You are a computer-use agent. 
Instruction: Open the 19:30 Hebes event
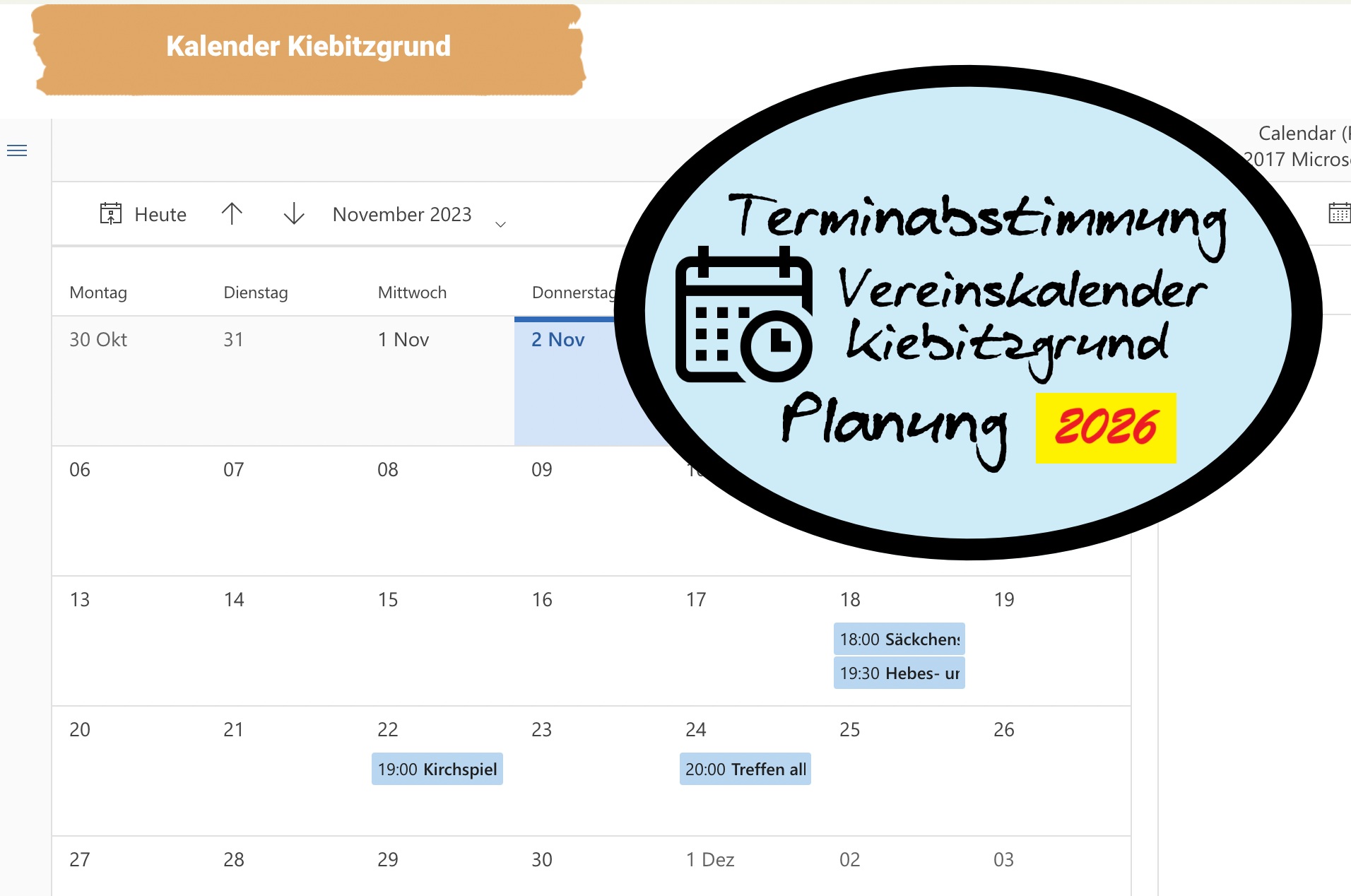point(899,673)
